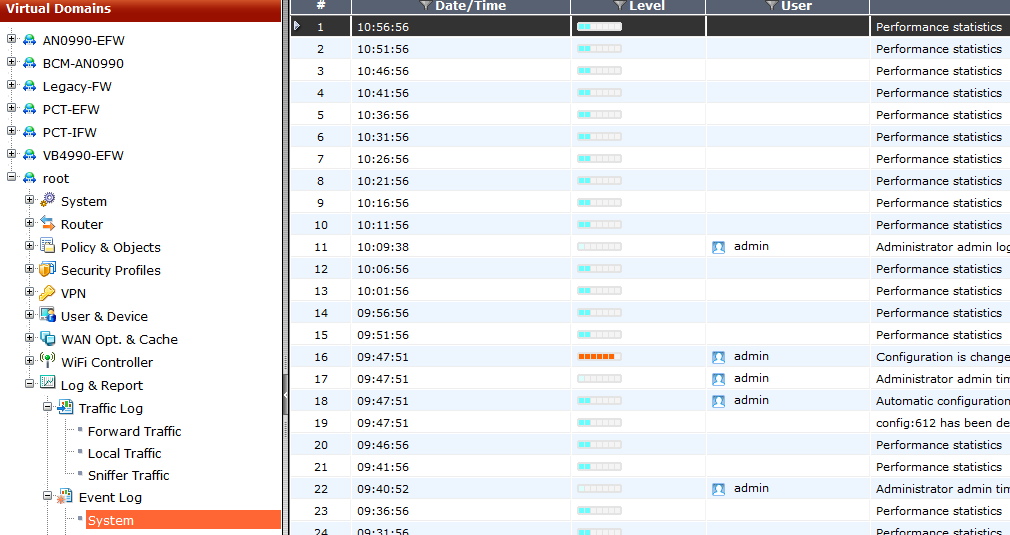This screenshot has height=535, width=1010.
Task: Open the Sniffer Traffic log
Action: [128, 475]
